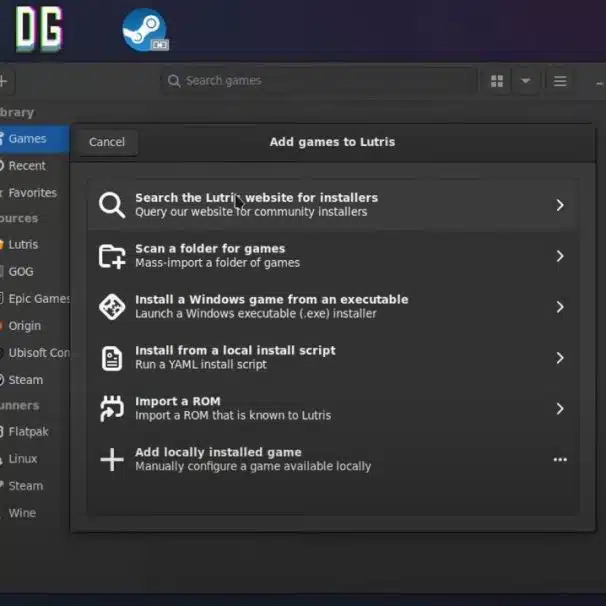Switch to grid view icon

click(497, 81)
